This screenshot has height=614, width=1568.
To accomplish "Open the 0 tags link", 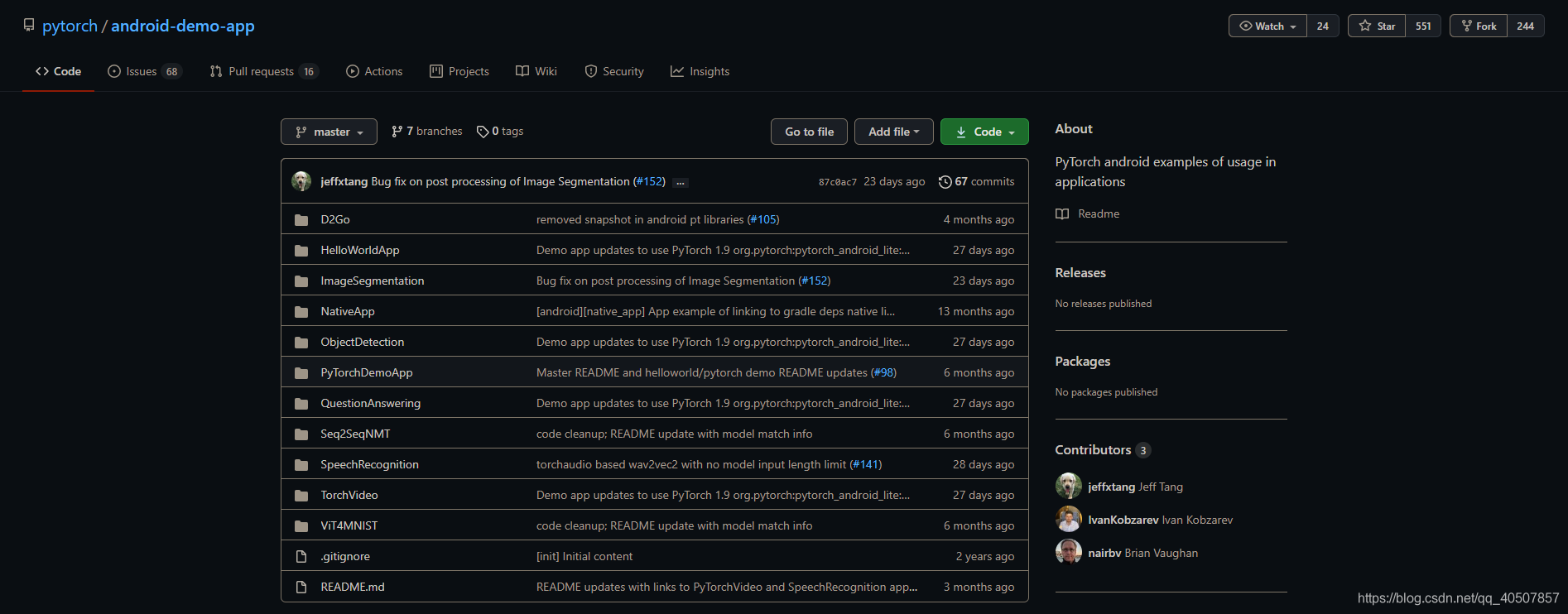I will click(x=500, y=131).
